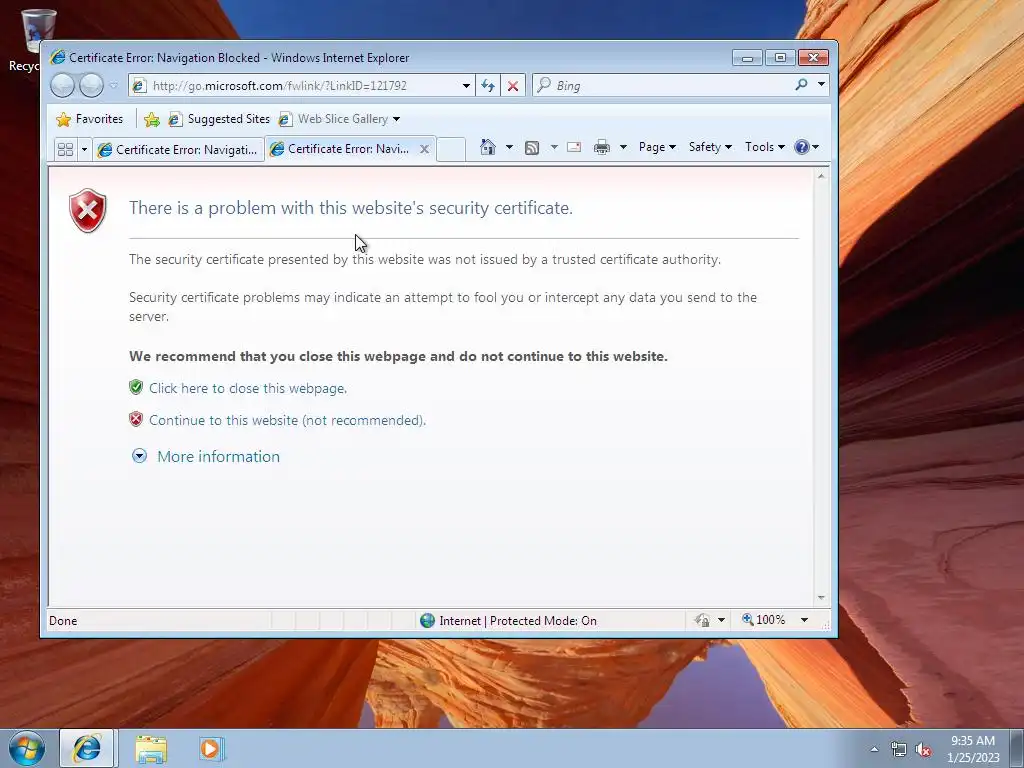Click the Forward navigation button

pos(91,86)
